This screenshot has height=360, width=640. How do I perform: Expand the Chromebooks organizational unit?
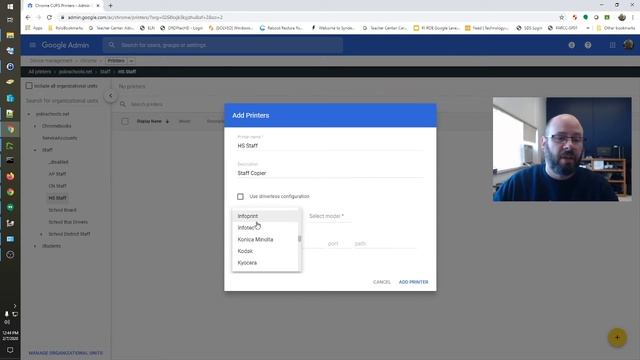[35, 126]
